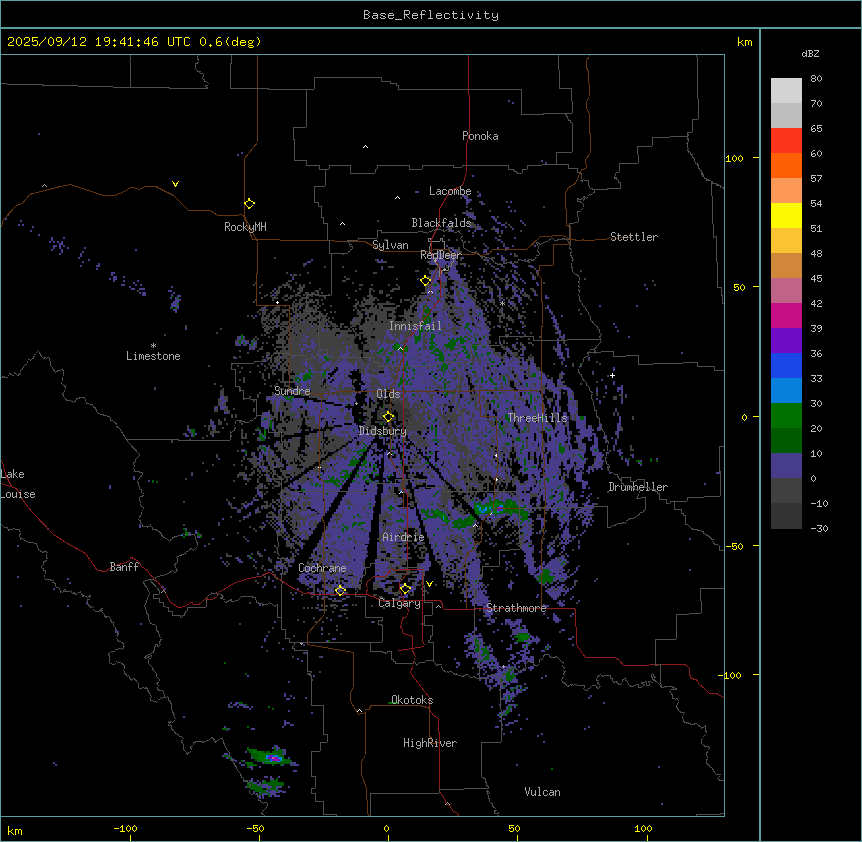Click the yellow radar marker near Didsbury
Screen dimensions: 862x842
388,417
